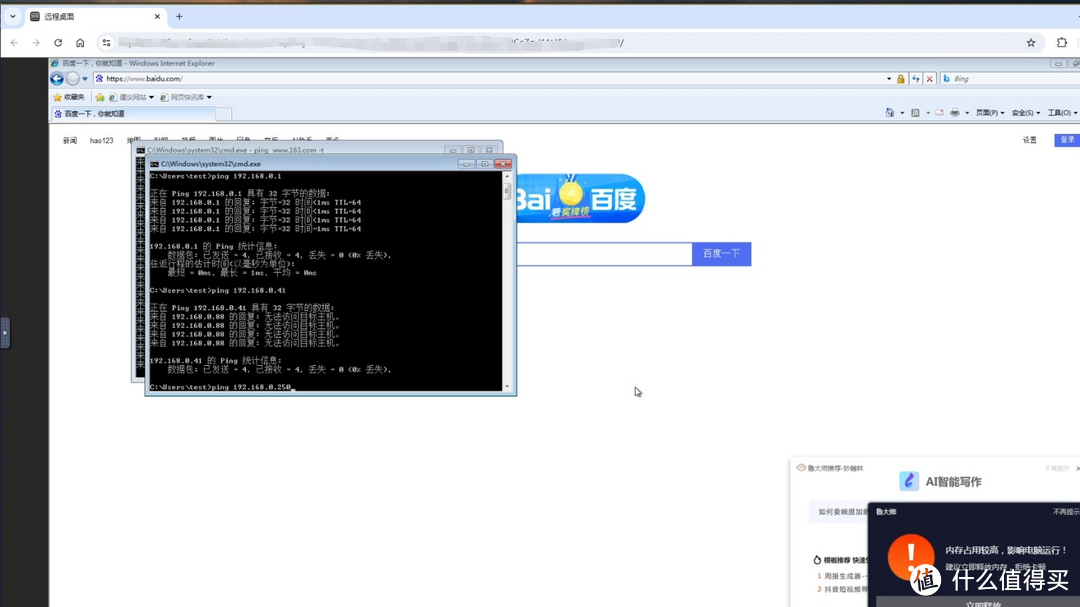Click the IE security lock icon
The width and height of the screenshot is (1080, 607).
tap(901, 79)
